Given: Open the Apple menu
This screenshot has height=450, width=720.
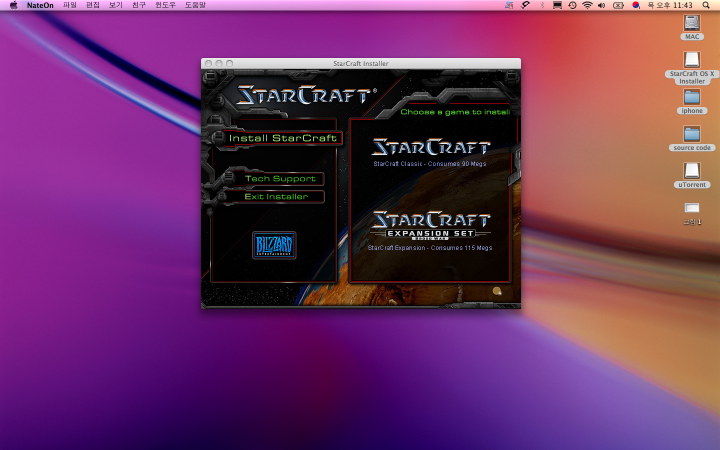Looking at the screenshot, I should pyautogui.click(x=13, y=5).
